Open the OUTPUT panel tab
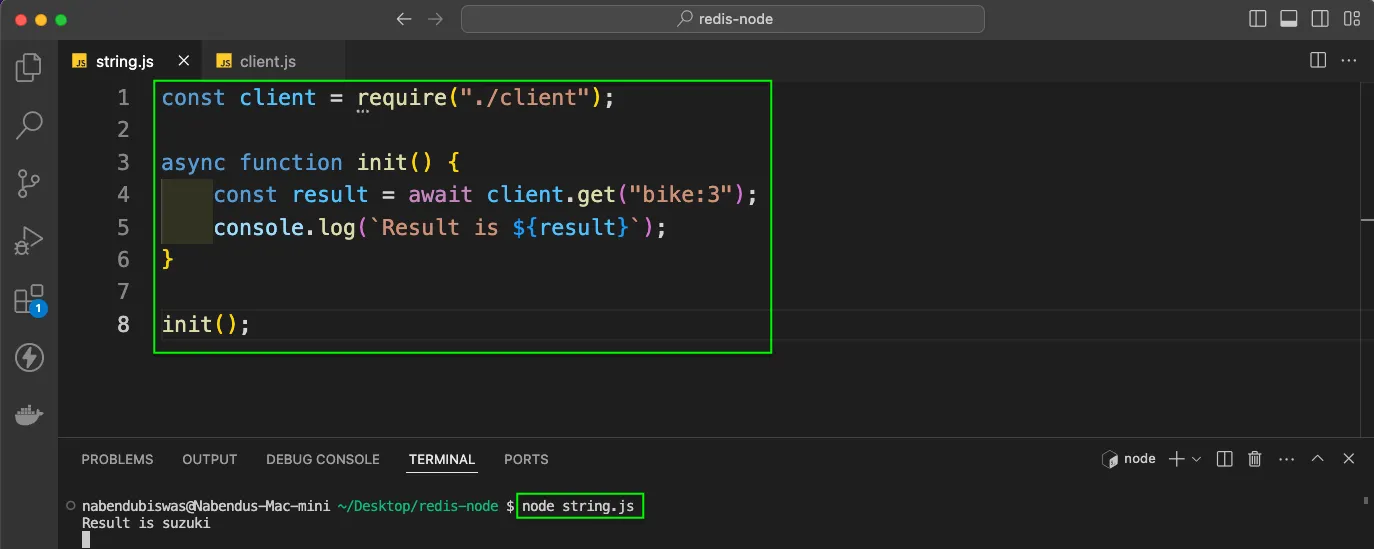The image size is (1374, 549). click(x=210, y=460)
